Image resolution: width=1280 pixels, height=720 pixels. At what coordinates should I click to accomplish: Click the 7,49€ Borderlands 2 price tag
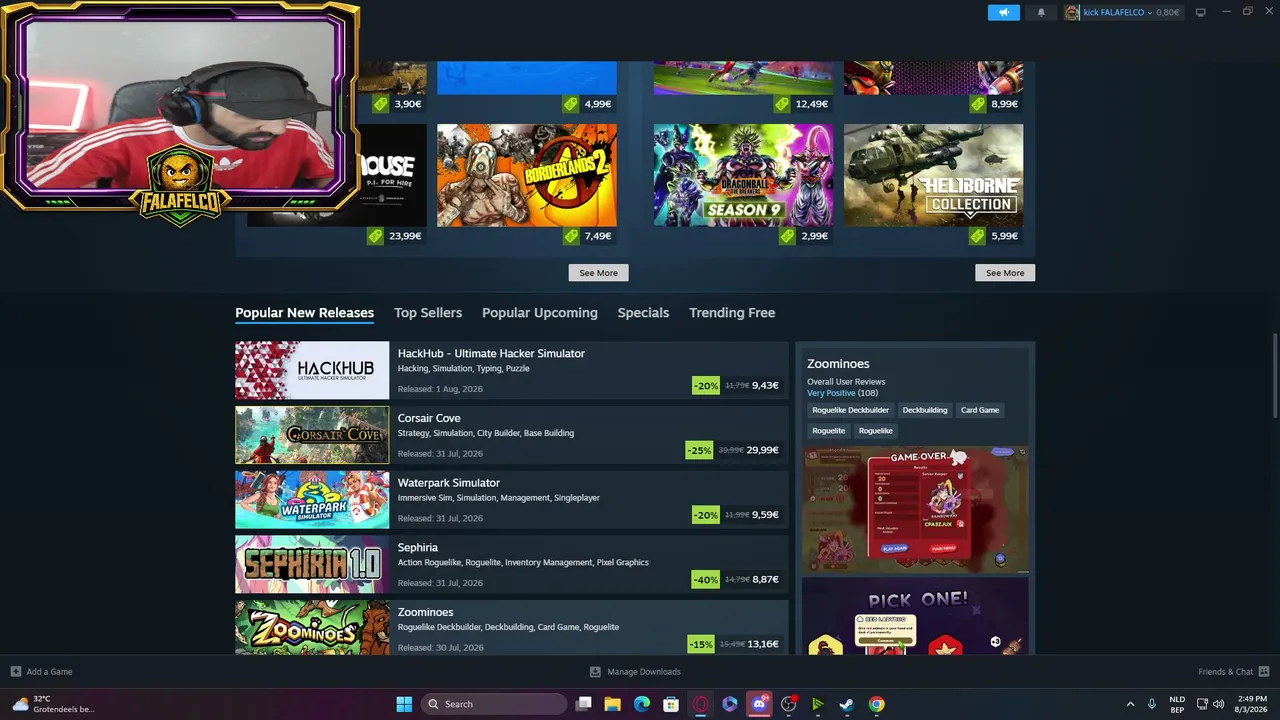(x=587, y=236)
